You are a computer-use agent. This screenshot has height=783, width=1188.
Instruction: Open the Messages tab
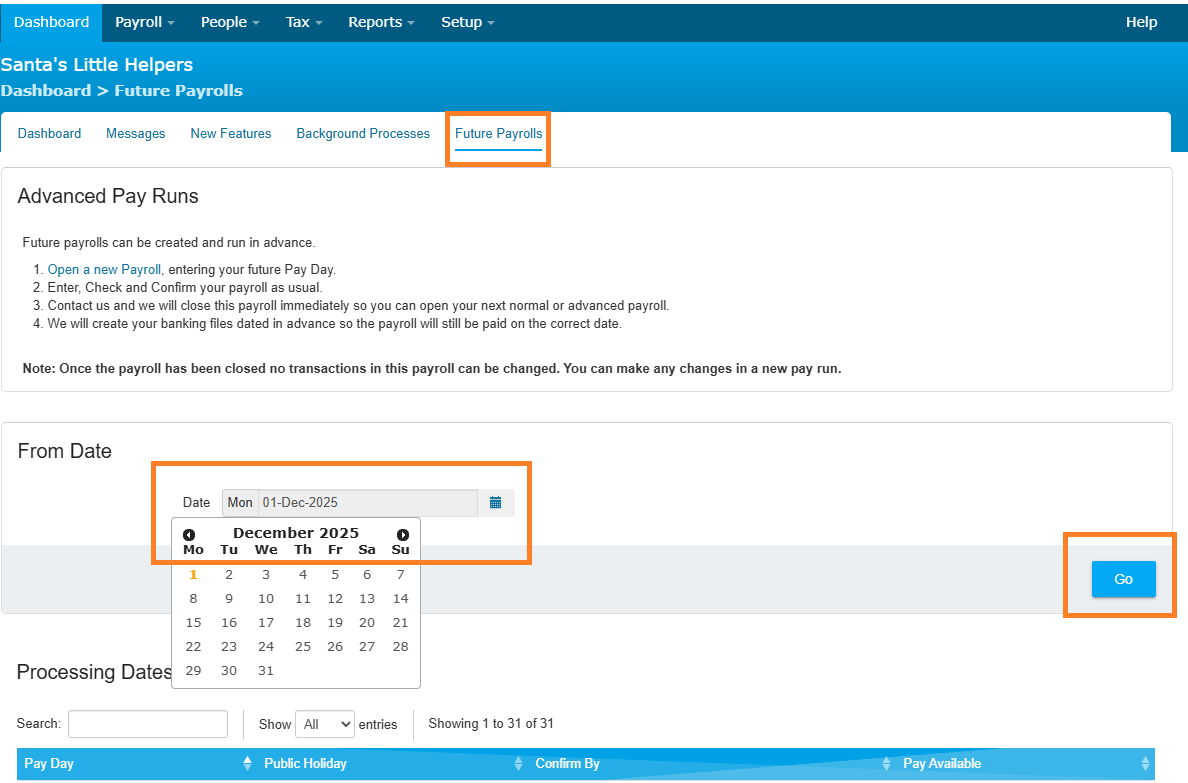click(x=136, y=133)
